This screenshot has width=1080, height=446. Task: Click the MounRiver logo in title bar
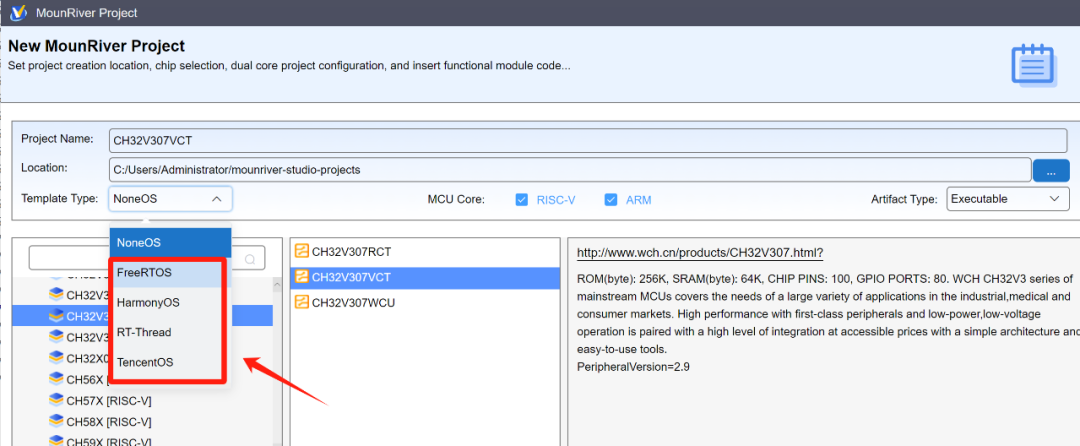[18, 13]
